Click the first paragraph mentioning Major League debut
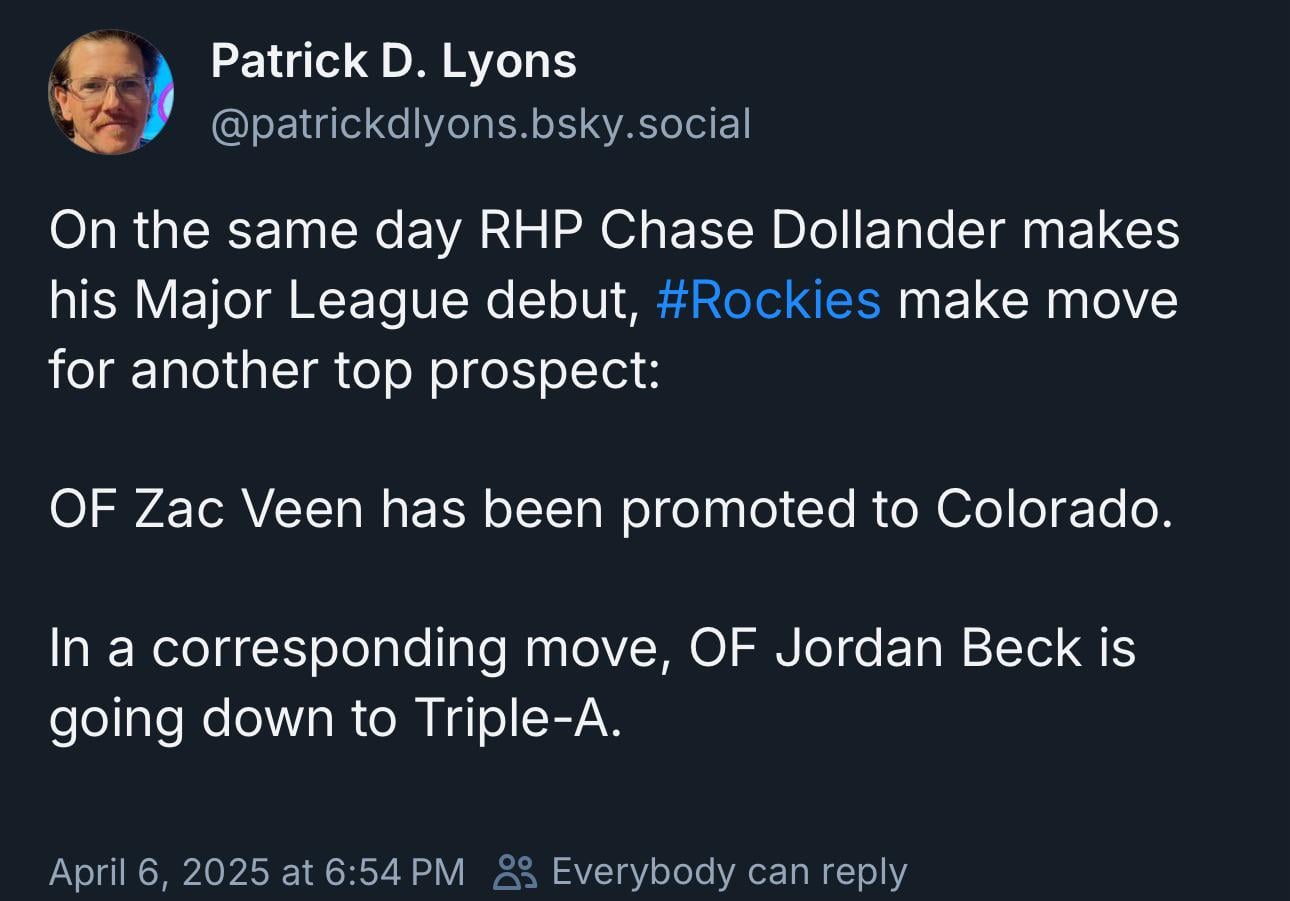The height and width of the screenshot is (901, 1290). pyautogui.click(x=615, y=299)
